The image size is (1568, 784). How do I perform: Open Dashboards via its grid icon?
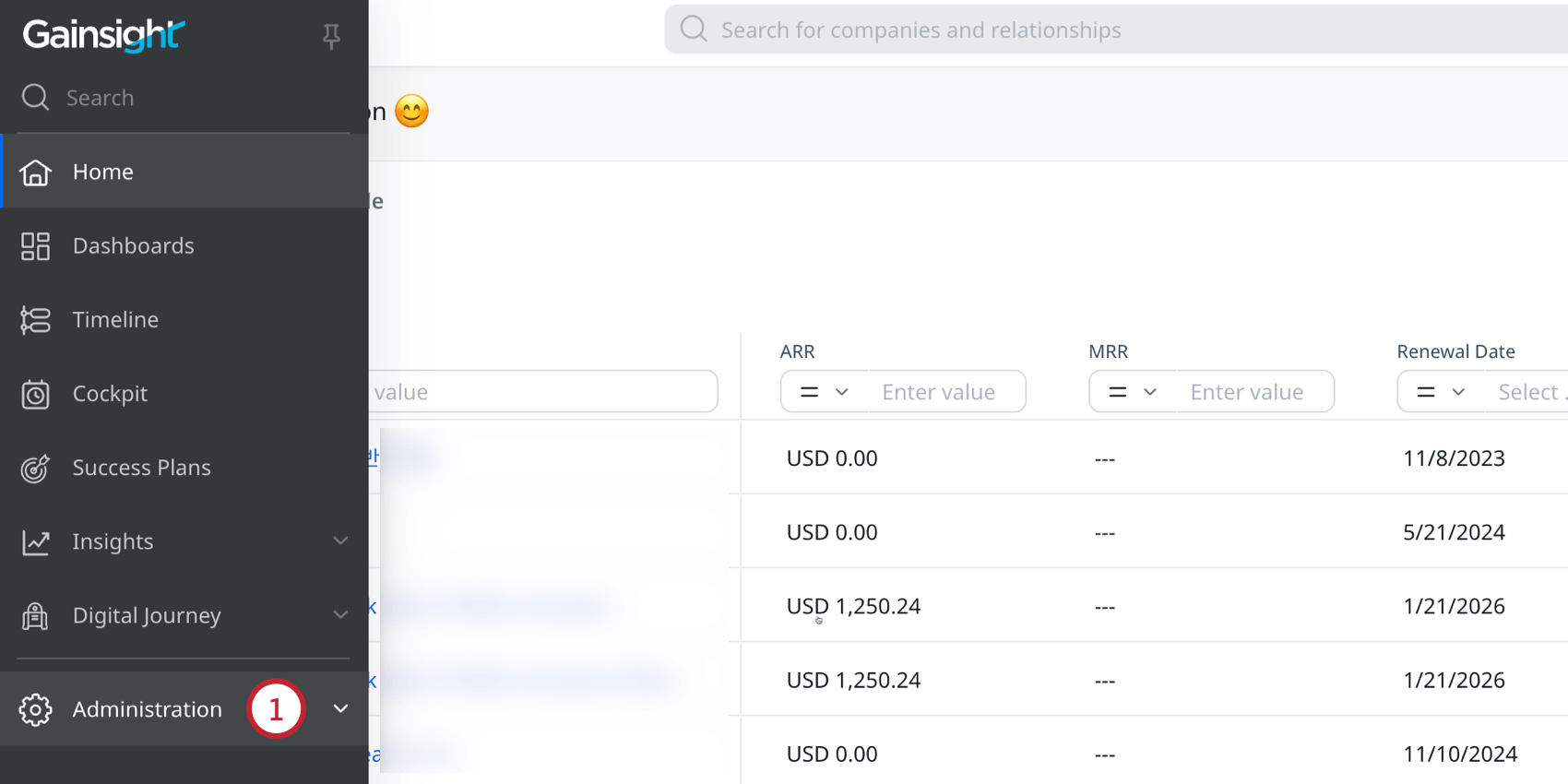pos(35,245)
